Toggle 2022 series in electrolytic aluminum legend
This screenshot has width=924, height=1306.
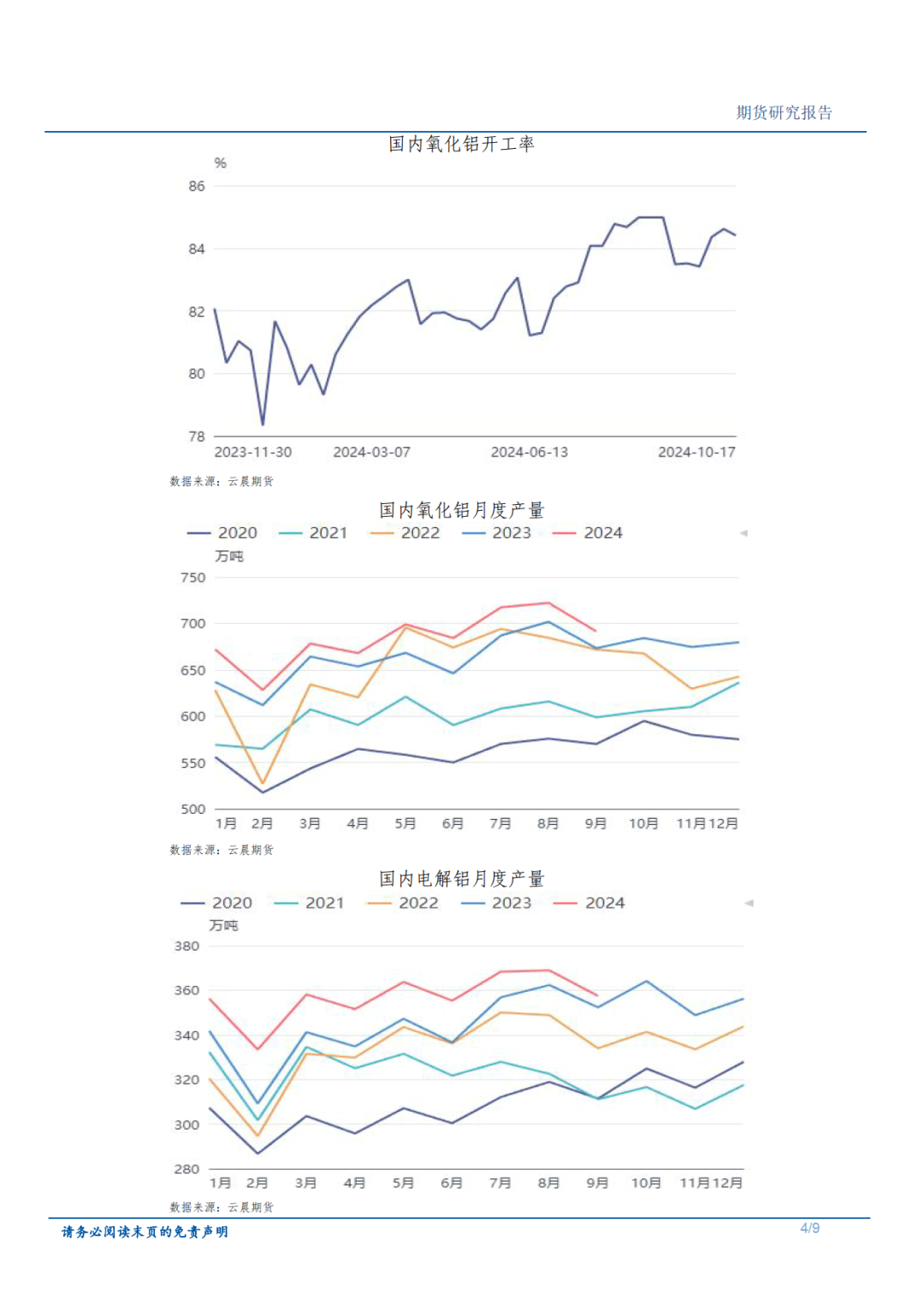(402, 903)
